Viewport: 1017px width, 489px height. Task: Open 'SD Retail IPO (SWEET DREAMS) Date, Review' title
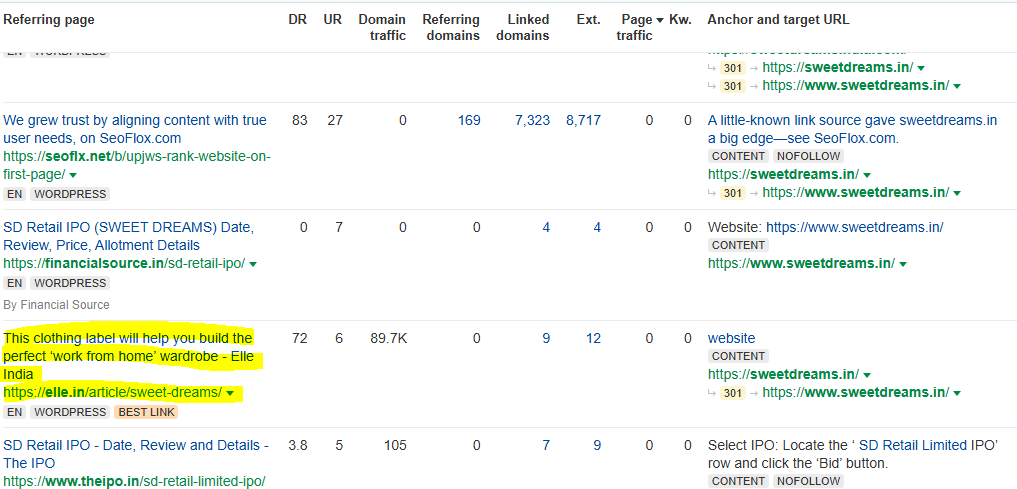[128, 237]
